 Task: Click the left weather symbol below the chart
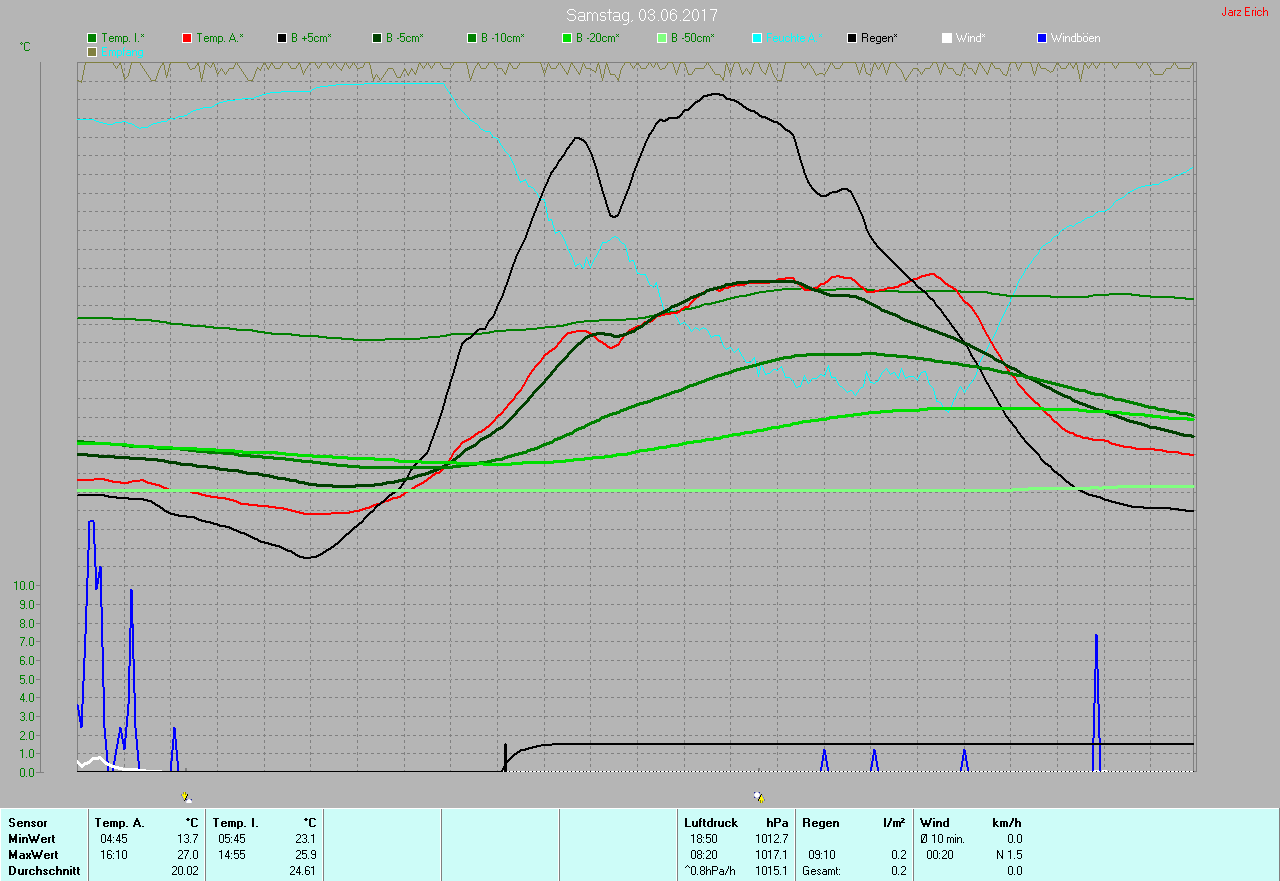coord(186,797)
